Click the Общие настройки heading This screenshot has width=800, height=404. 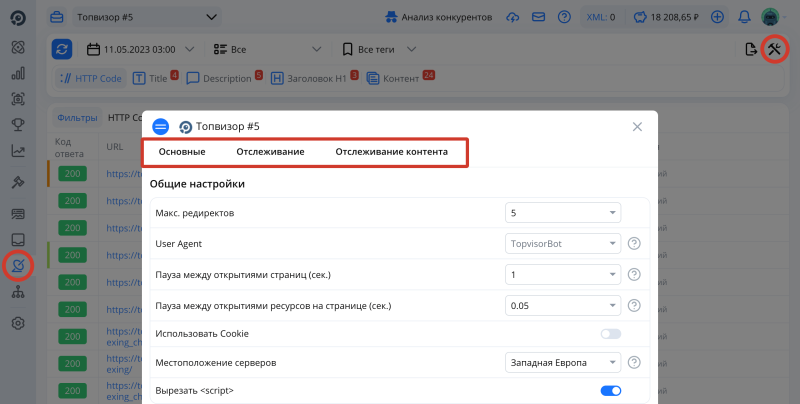pyautogui.click(x=197, y=184)
